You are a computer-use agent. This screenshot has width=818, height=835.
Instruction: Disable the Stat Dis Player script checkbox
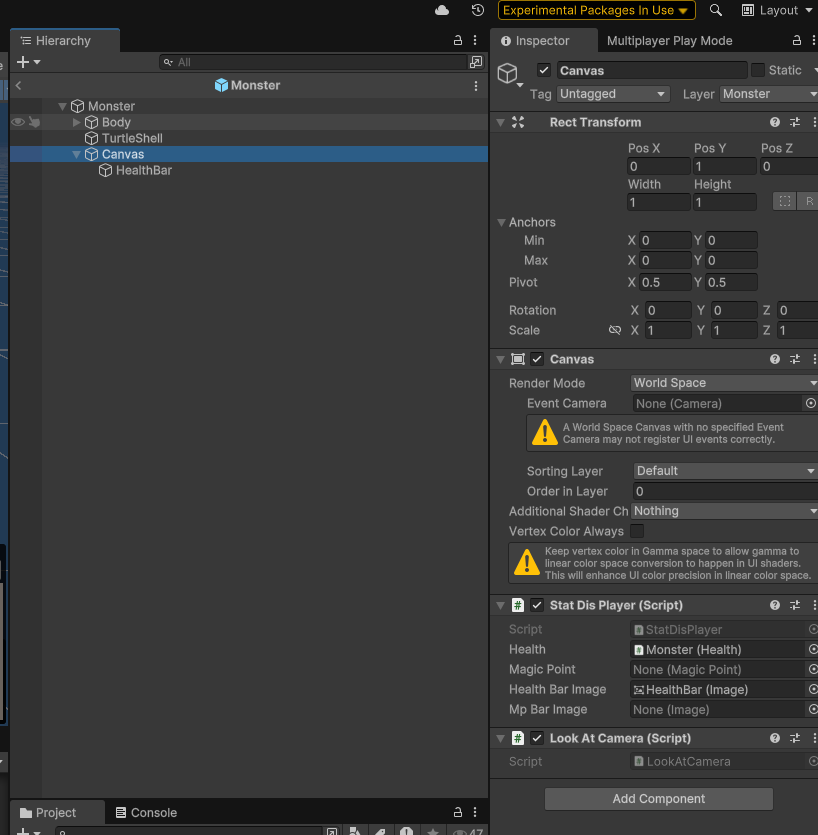(x=537, y=605)
